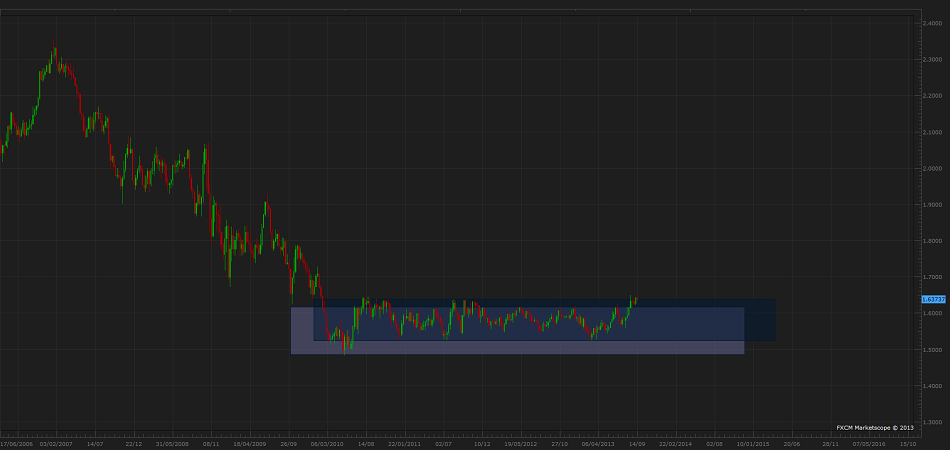The image size is (950, 450).
Task: Select the lighter gray-purple rectangle bottom edge strip
Action: [517, 348]
